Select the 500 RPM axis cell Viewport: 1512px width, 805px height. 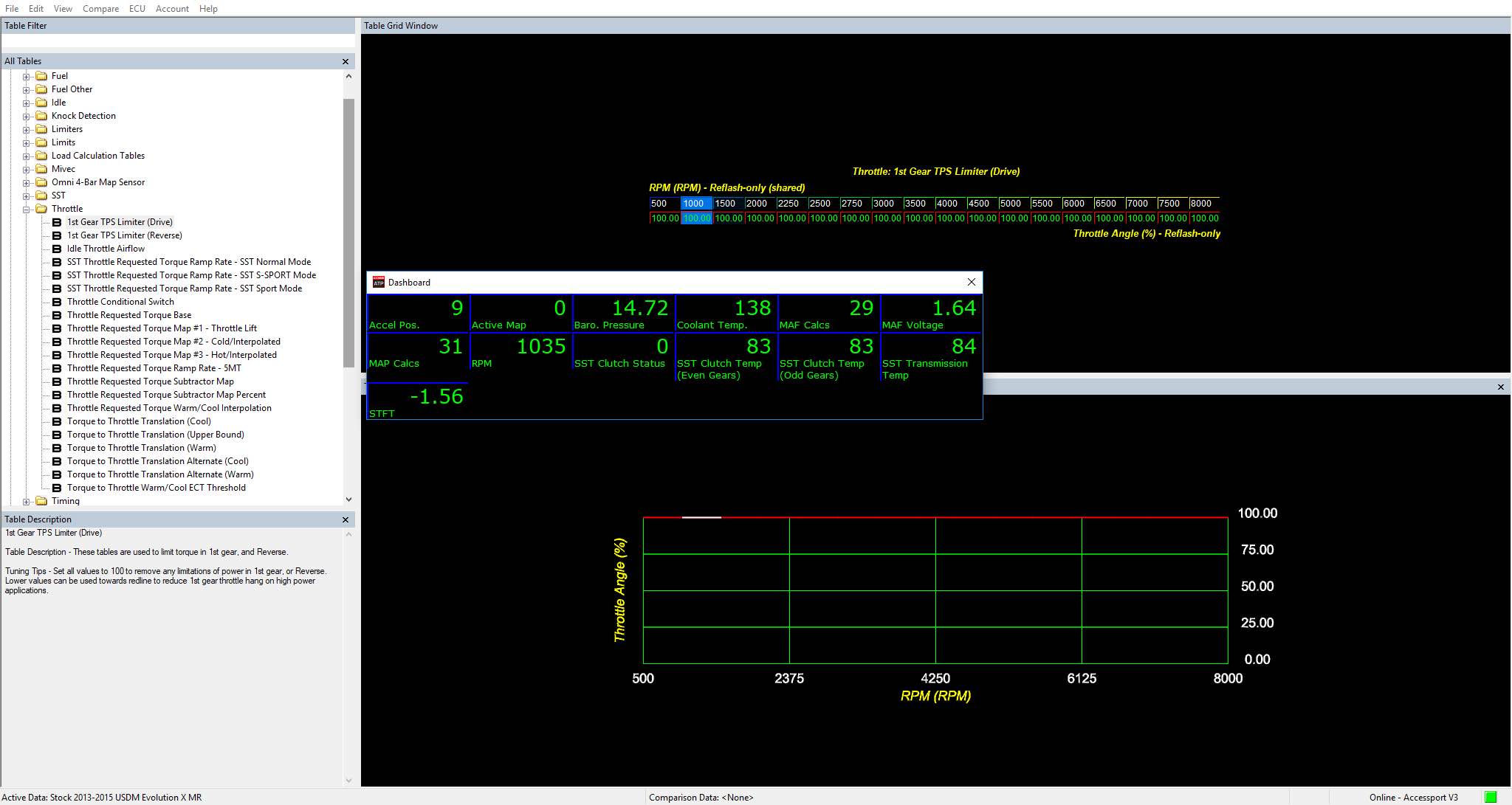pyautogui.click(x=664, y=204)
